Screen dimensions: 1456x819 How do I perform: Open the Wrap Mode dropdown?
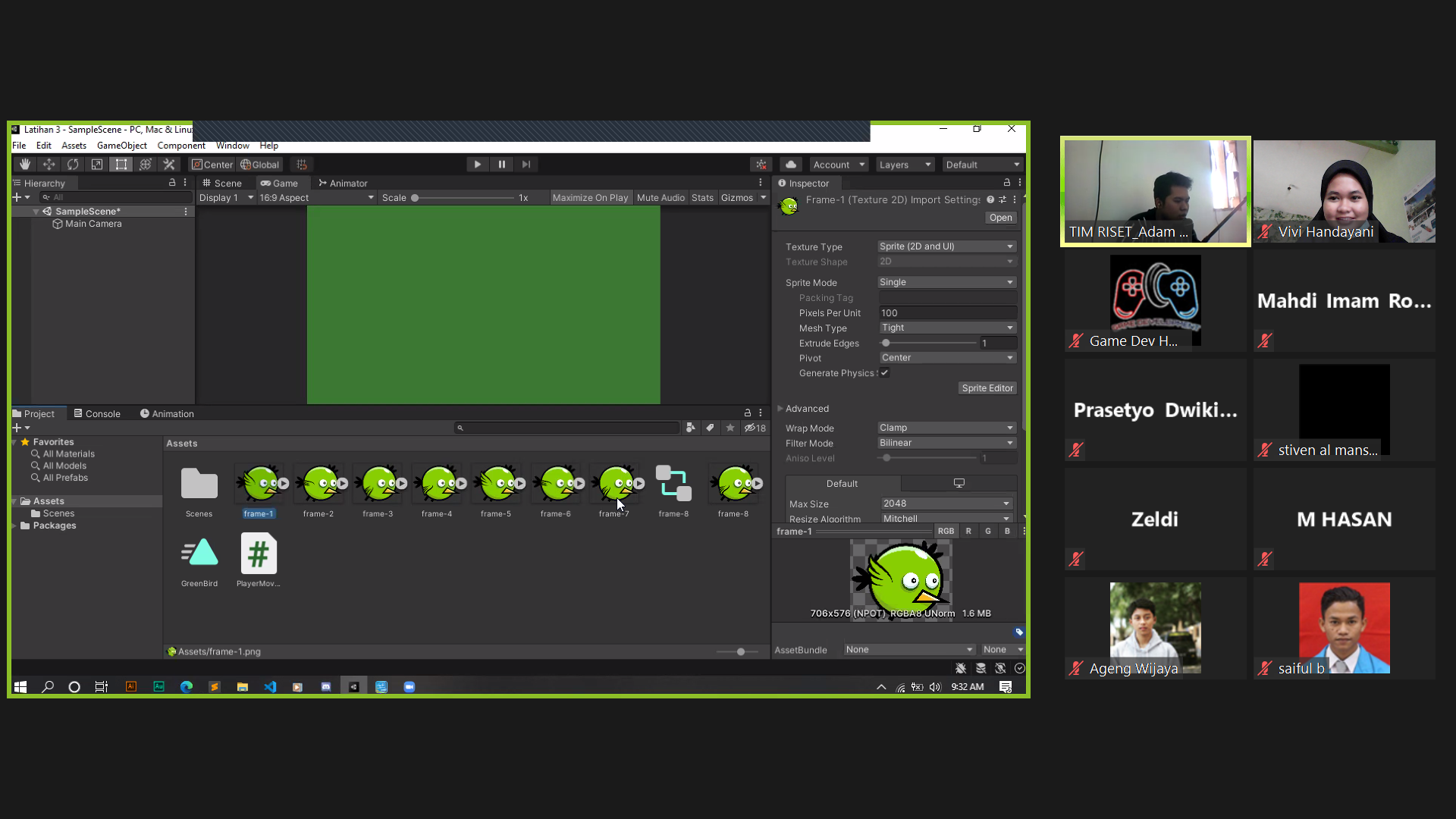tap(946, 428)
